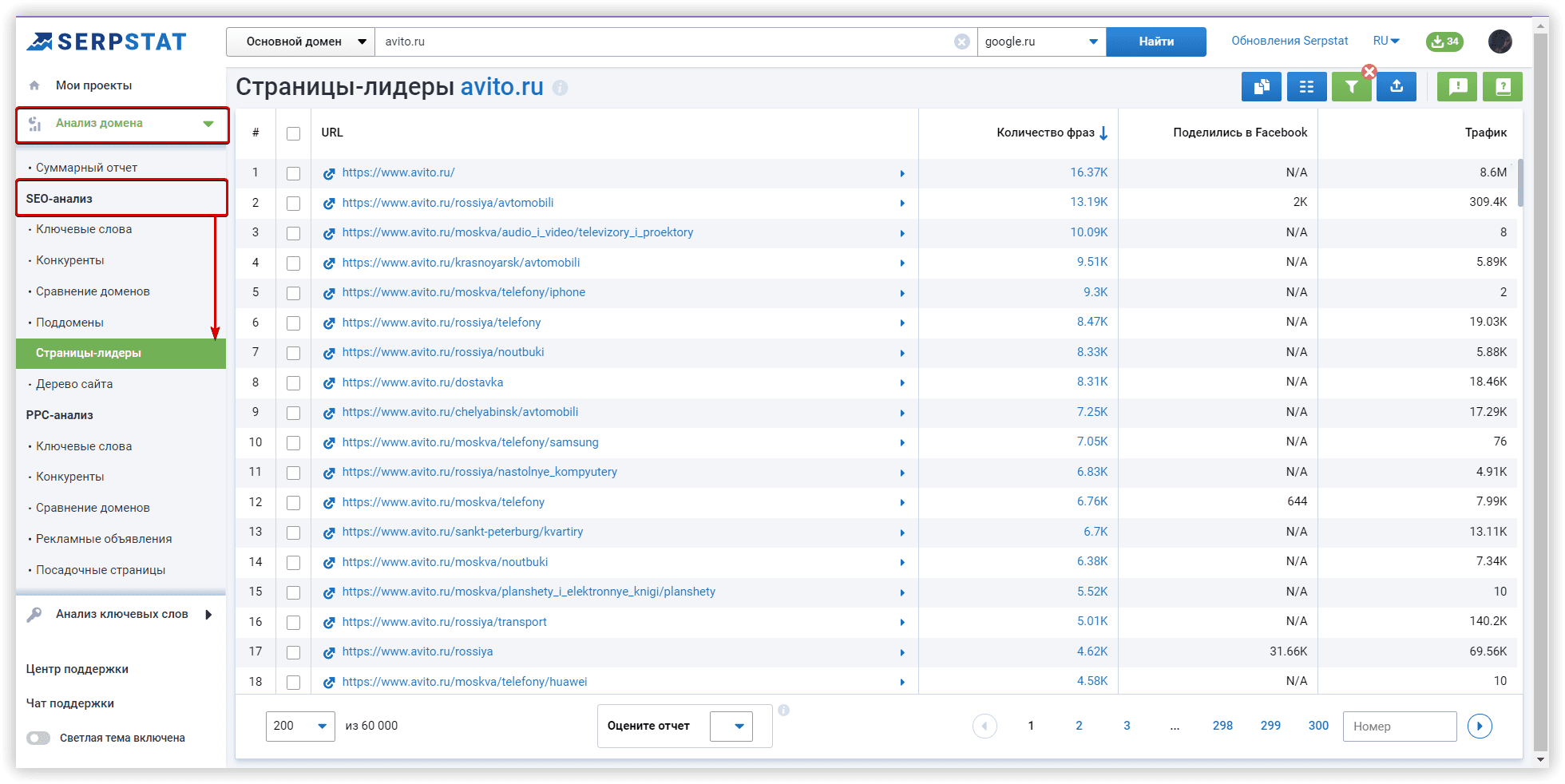Click the feedback exclamation icon button
The image size is (1565, 784).
(x=1457, y=86)
